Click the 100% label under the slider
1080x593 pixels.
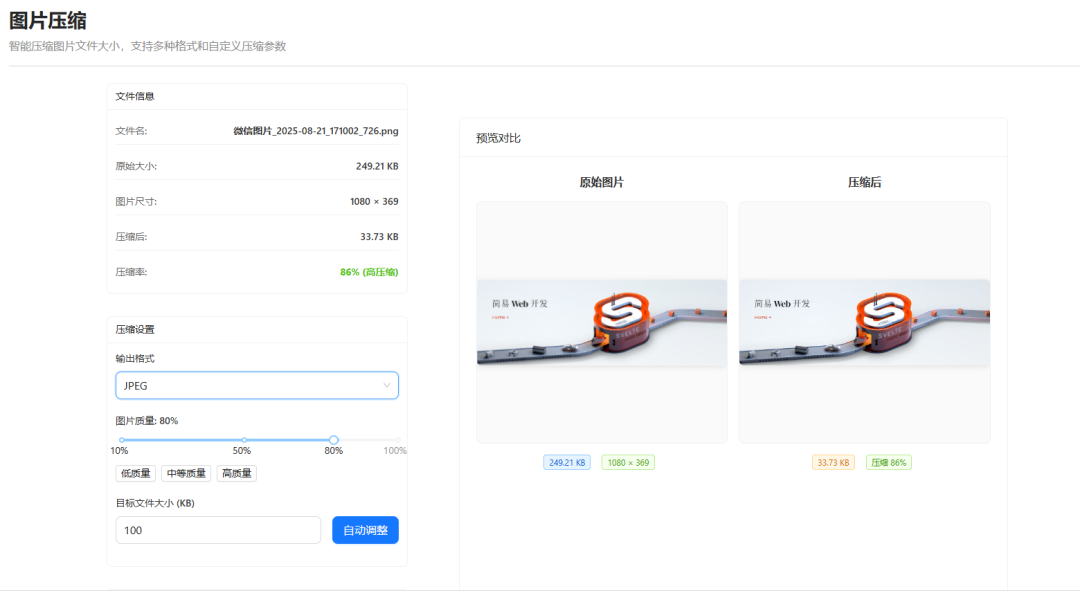click(395, 450)
